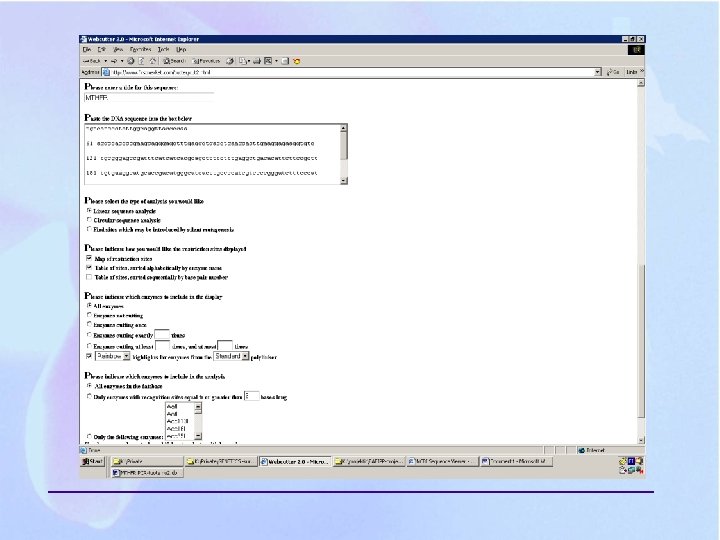Open the Back button history dropdown arrow
This screenshot has width=720, height=540.
click(106, 61)
